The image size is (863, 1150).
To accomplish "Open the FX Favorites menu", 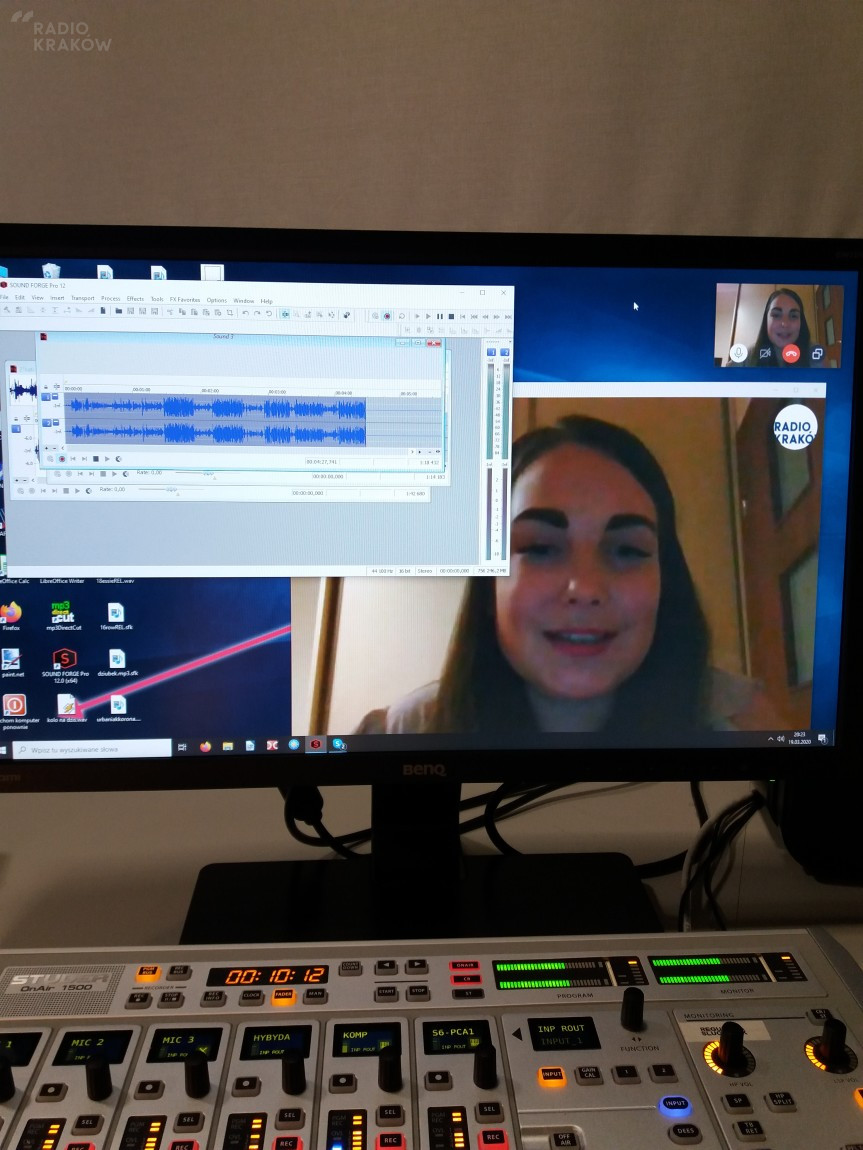I will click(x=184, y=300).
